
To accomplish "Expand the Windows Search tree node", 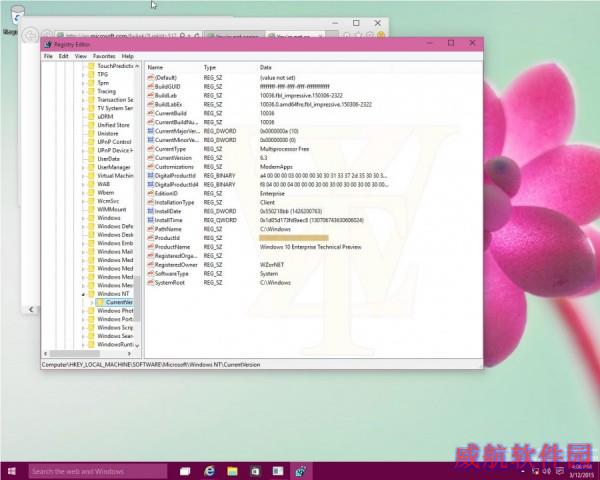I will (83, 336).
